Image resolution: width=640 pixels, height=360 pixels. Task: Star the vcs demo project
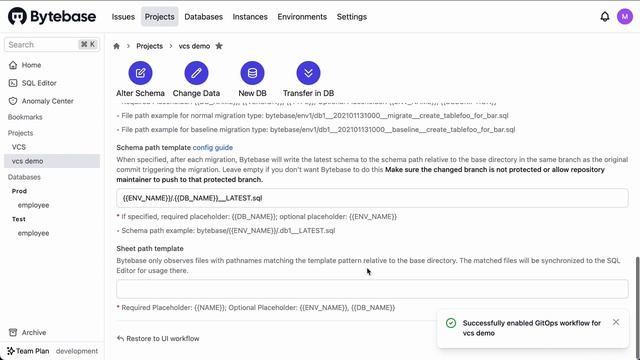click(219, 46)
